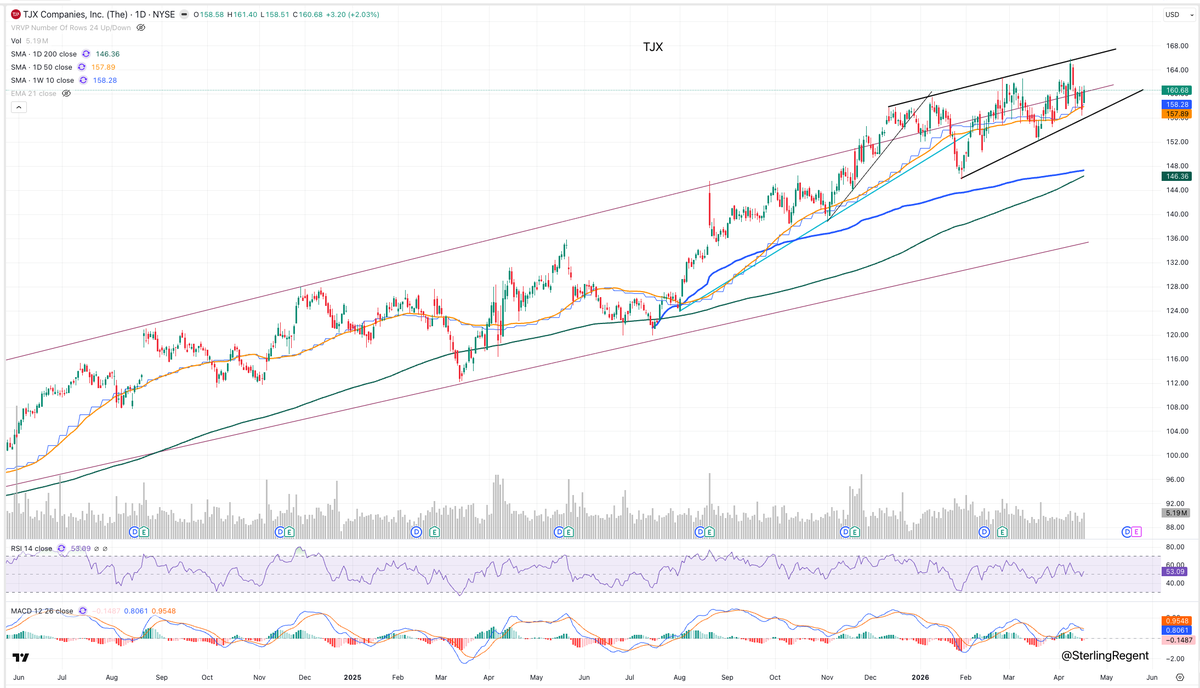
Task: Click the SMA 1D 50 timeframe sync icon
Action: click(80, 66)
